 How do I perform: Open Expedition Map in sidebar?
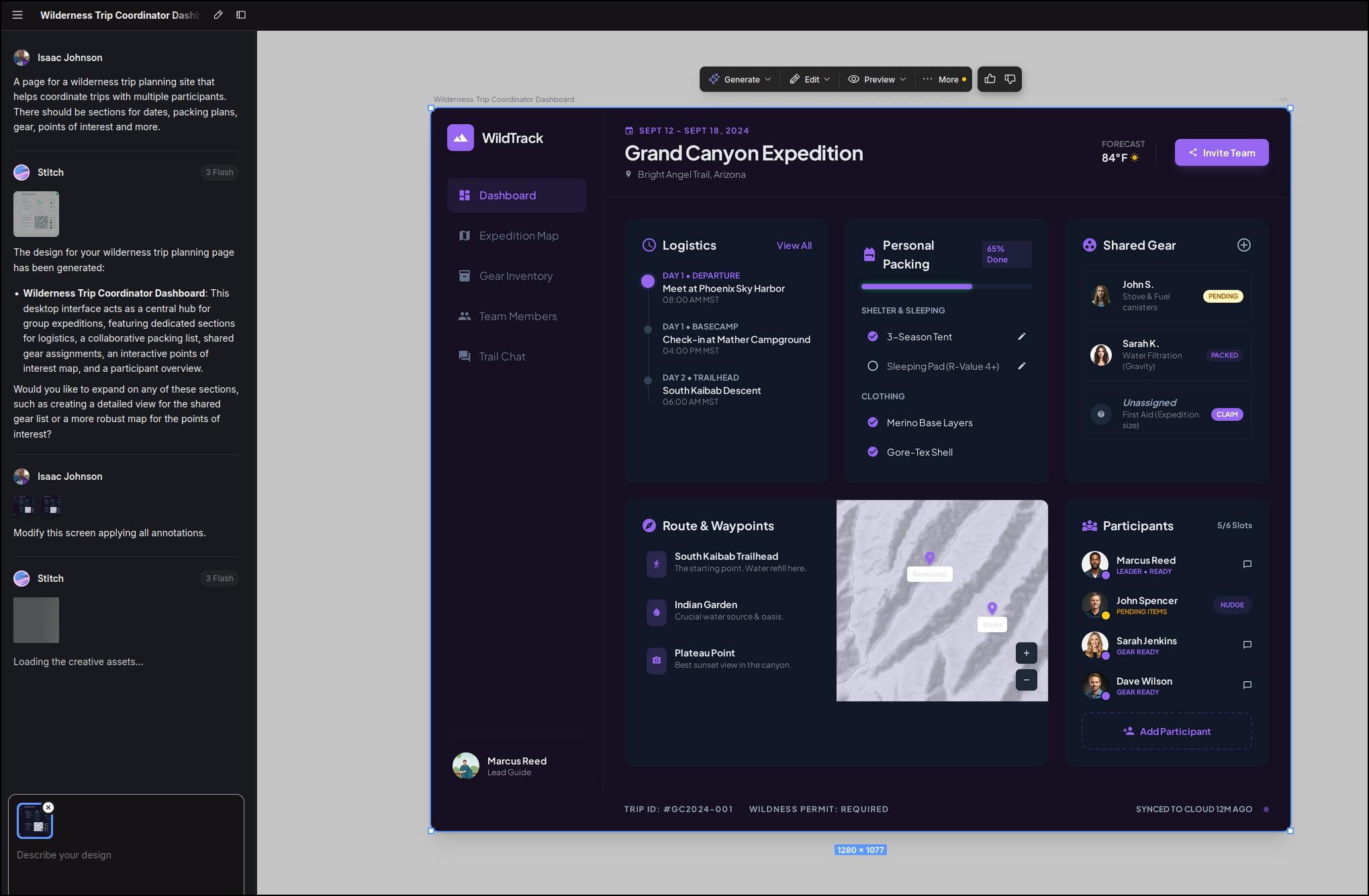click(518, 236)
